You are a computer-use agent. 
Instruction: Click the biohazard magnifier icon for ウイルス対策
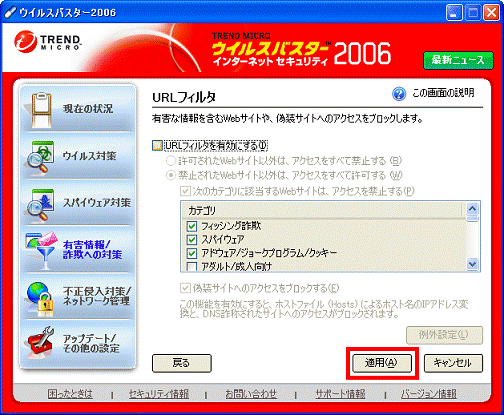[41, 157]
